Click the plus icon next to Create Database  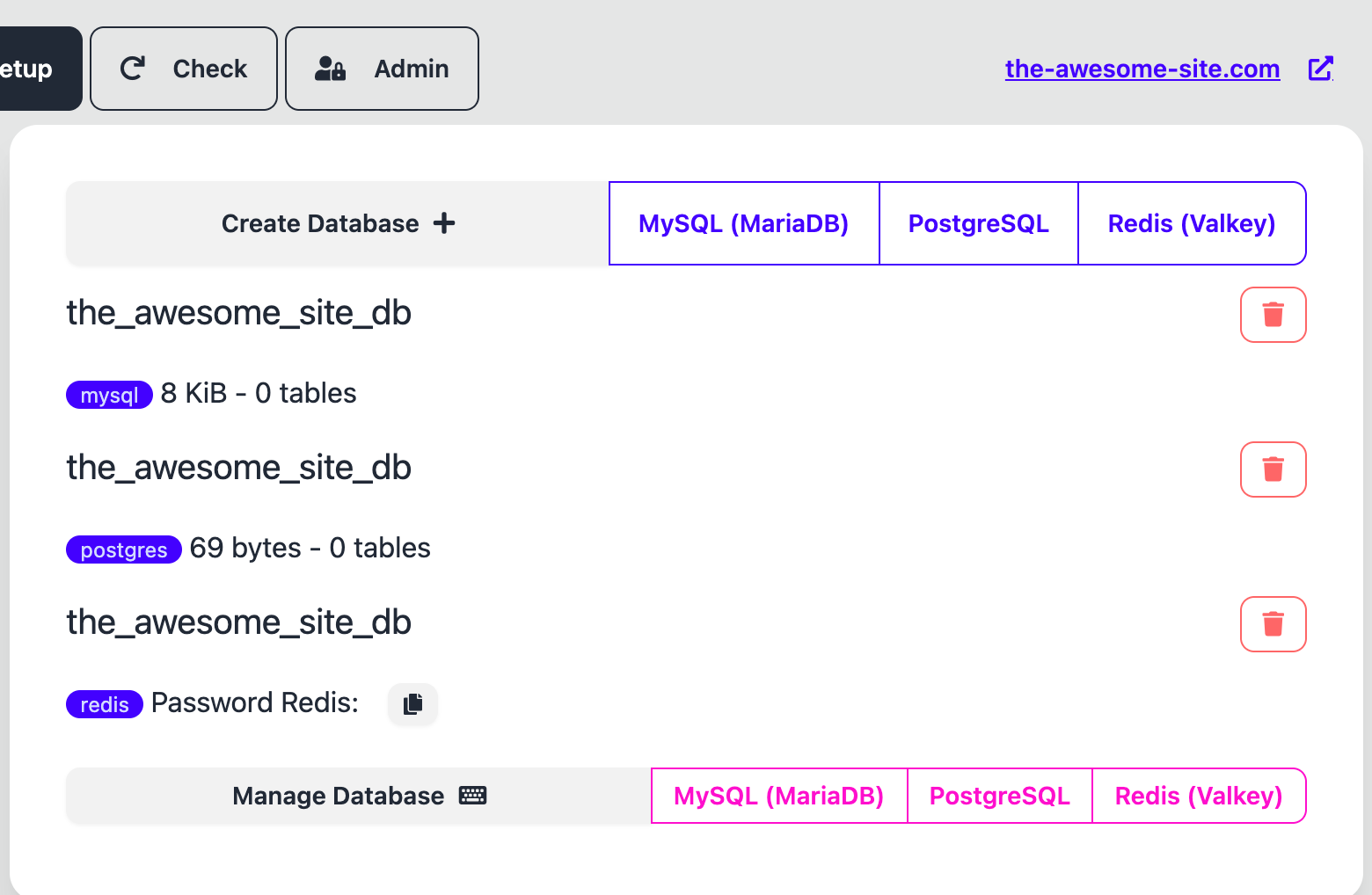(444, 223)
